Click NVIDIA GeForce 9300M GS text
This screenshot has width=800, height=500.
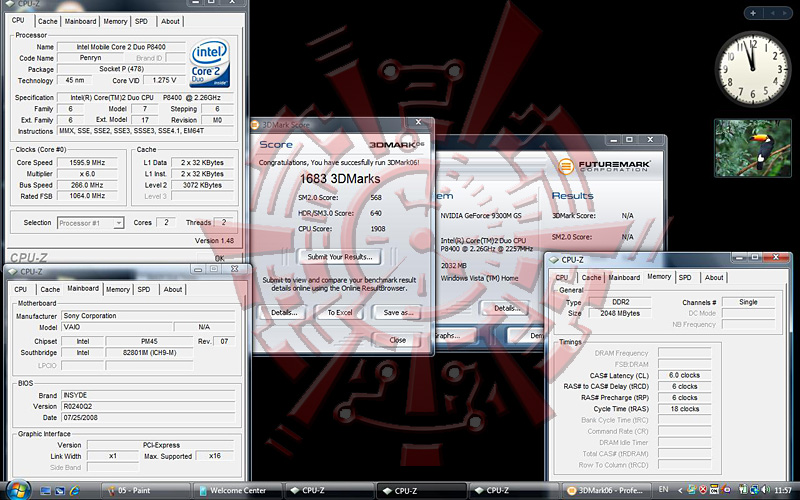(481, 216)
